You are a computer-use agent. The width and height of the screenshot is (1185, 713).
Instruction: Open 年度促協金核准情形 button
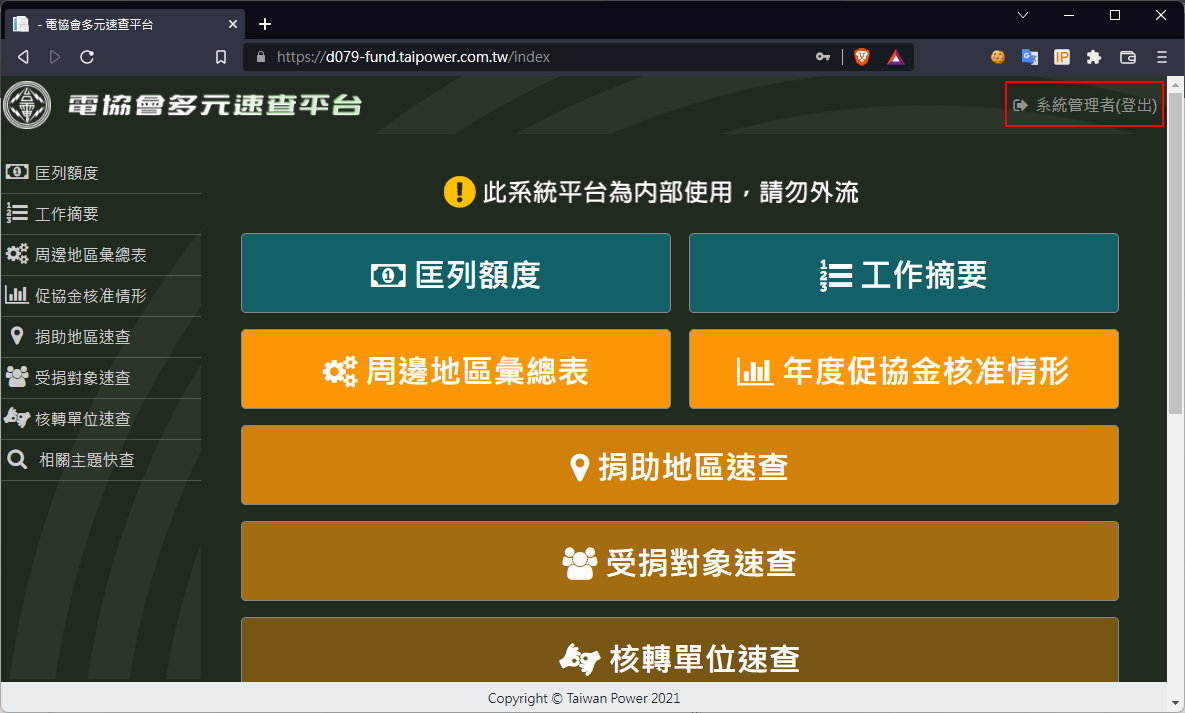click(903, 369)
